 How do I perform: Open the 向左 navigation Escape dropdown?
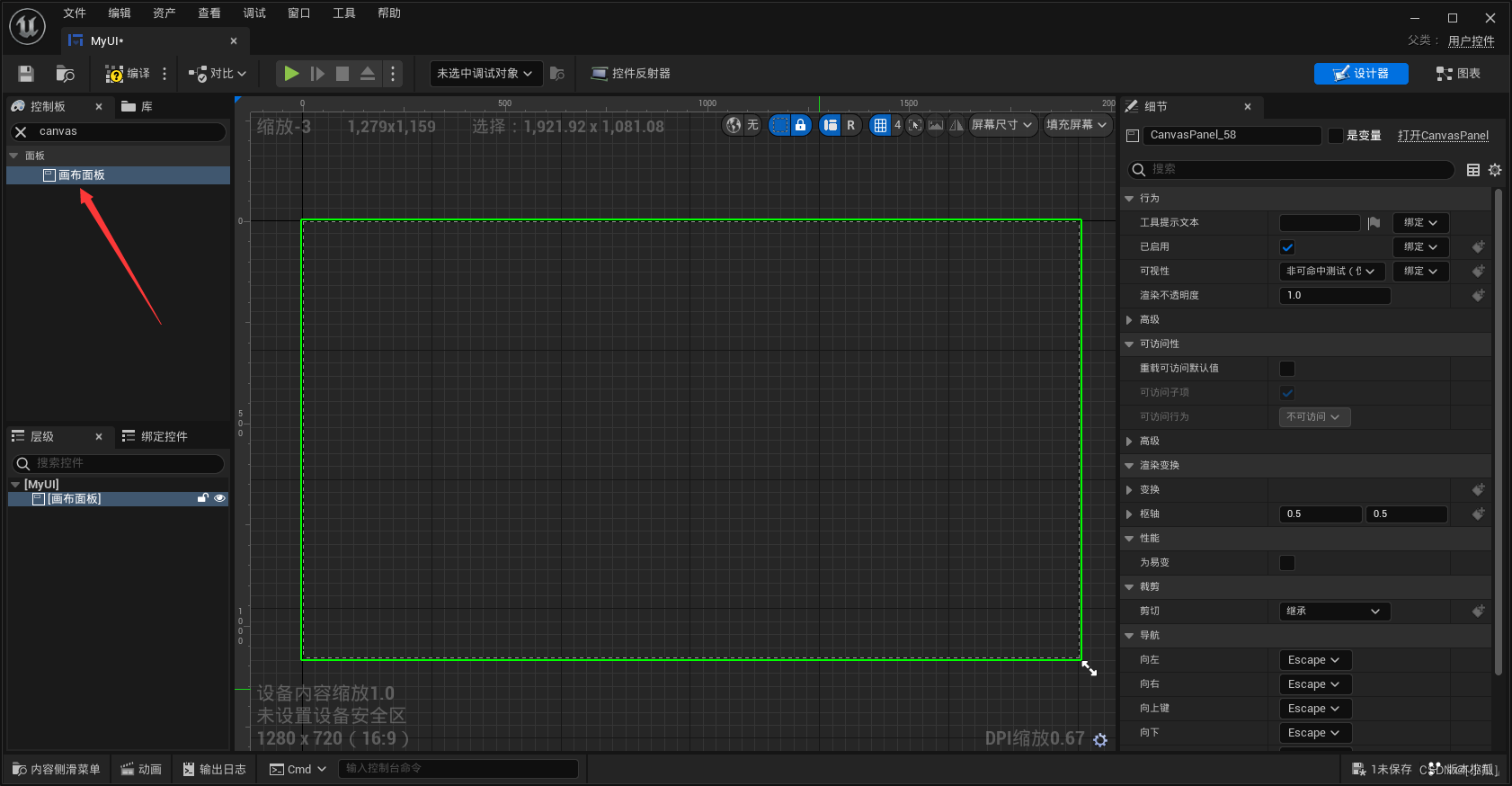1315,660
